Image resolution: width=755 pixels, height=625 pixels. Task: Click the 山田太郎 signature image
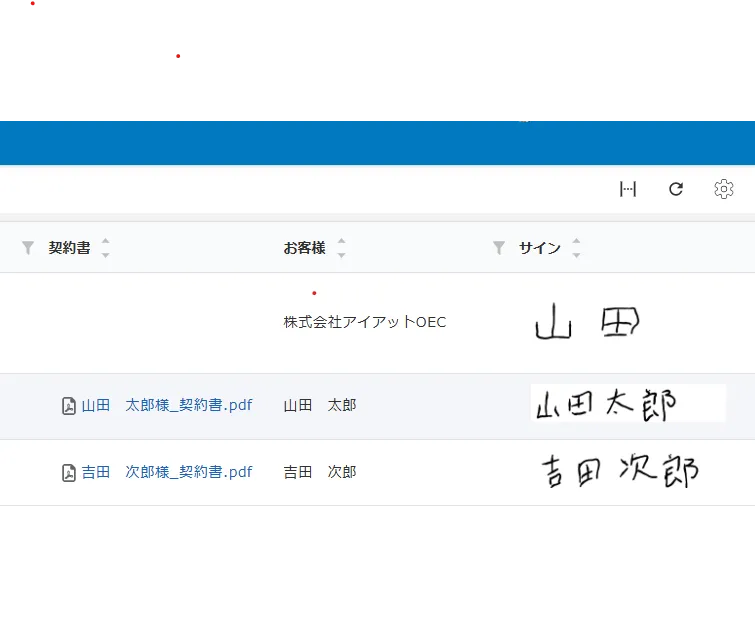[628, 403]
